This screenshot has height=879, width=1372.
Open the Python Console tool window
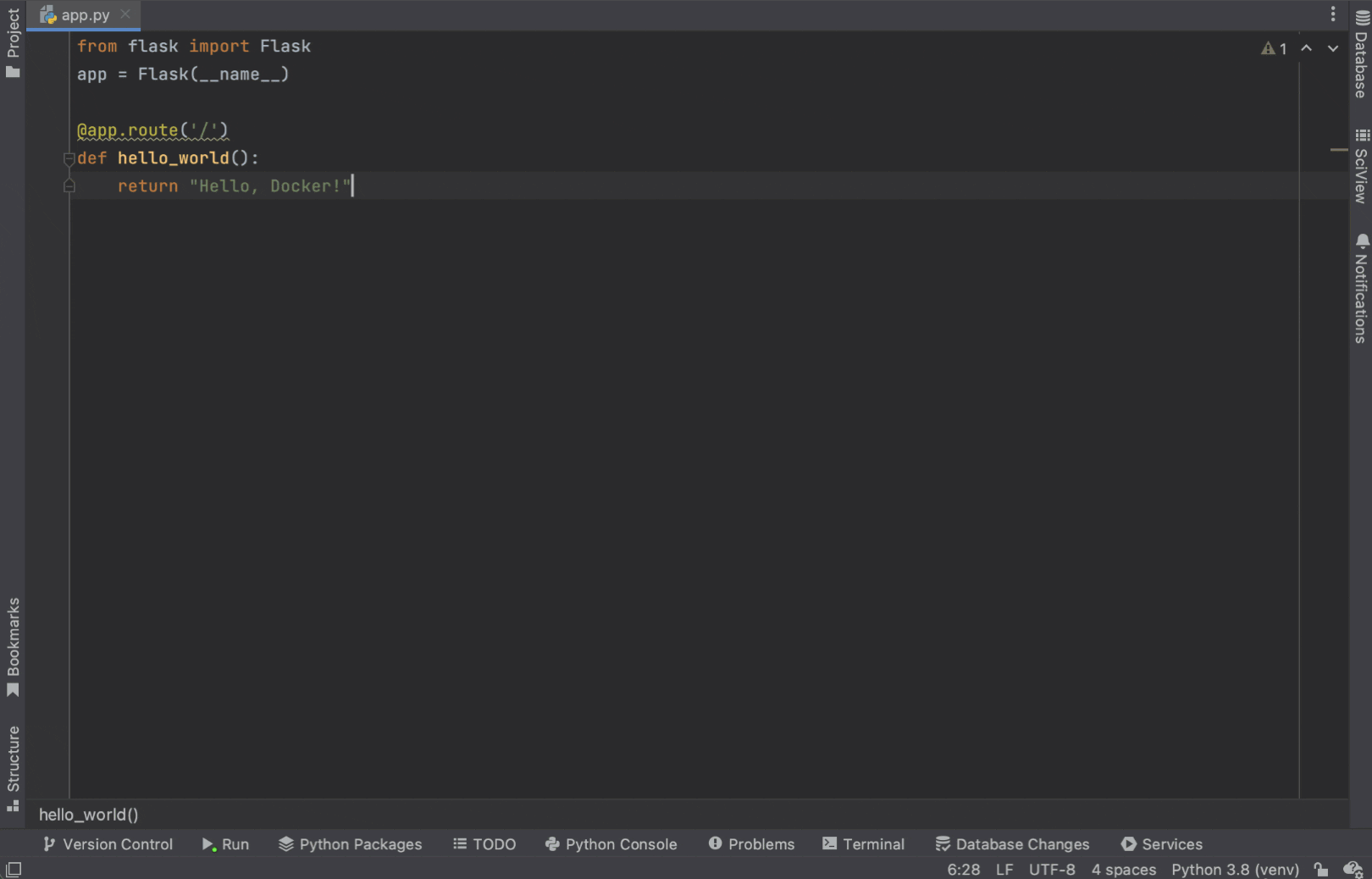point(611,843)
